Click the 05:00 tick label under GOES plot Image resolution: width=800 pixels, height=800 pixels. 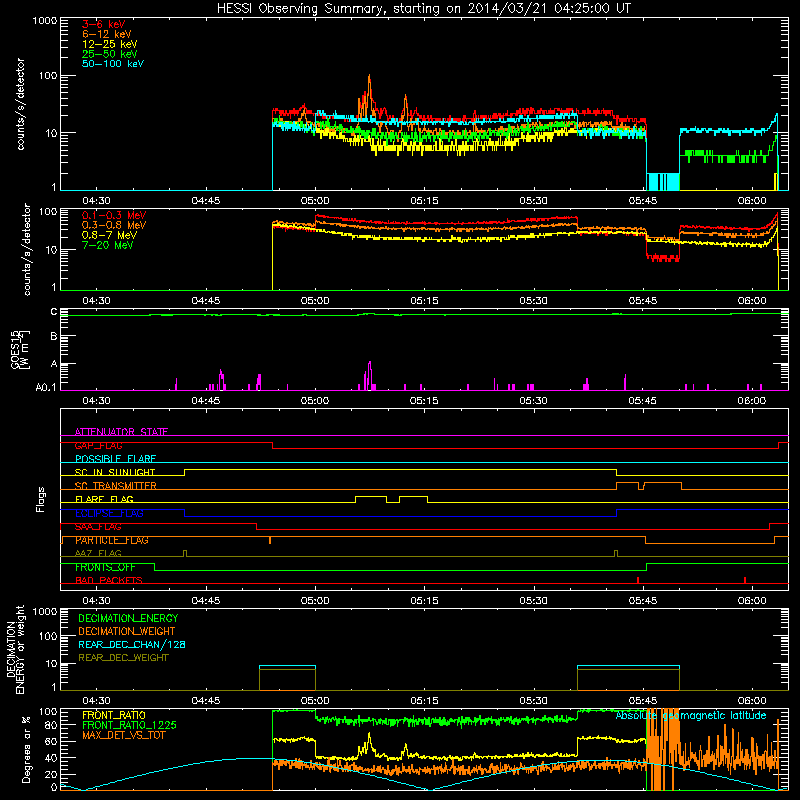pos(315,401)
